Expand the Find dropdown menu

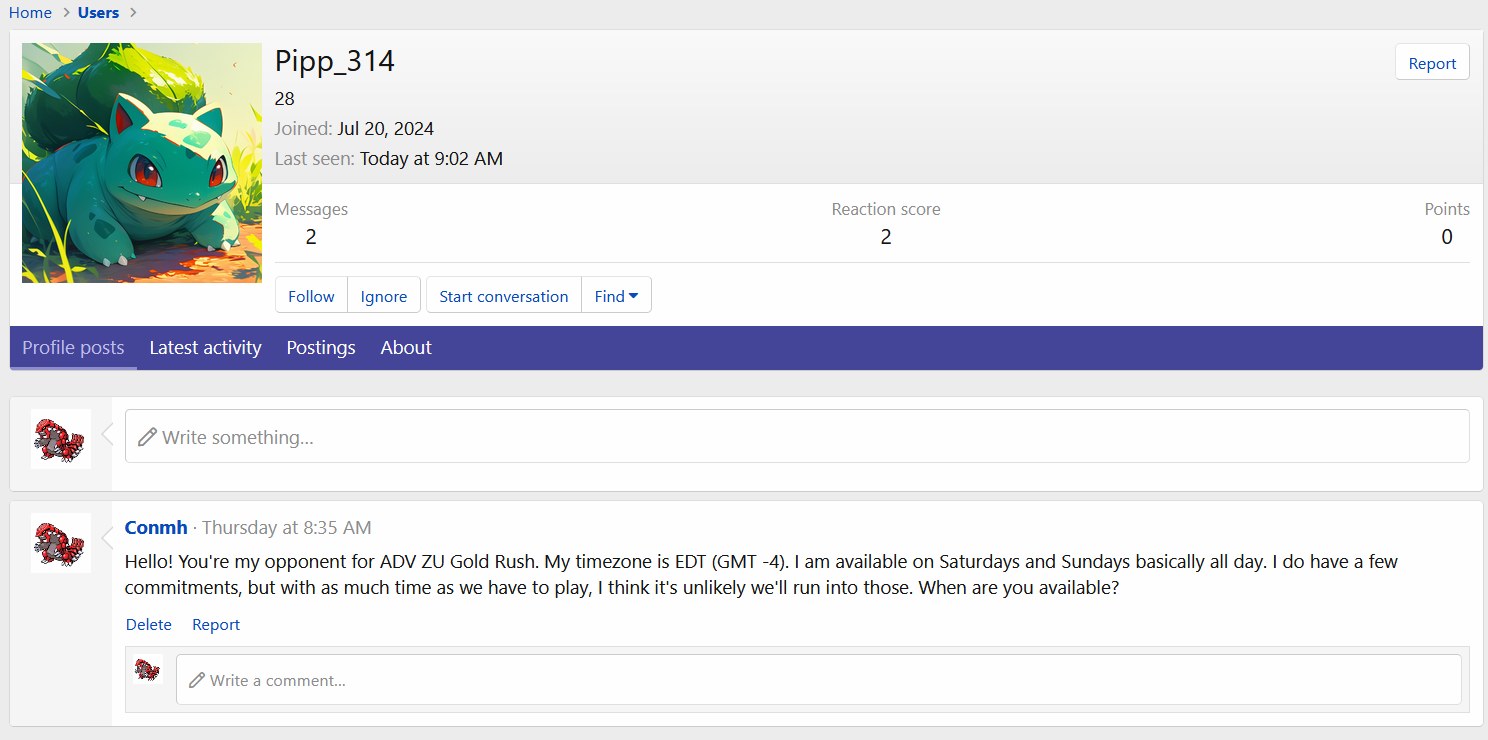click(616, 296)
